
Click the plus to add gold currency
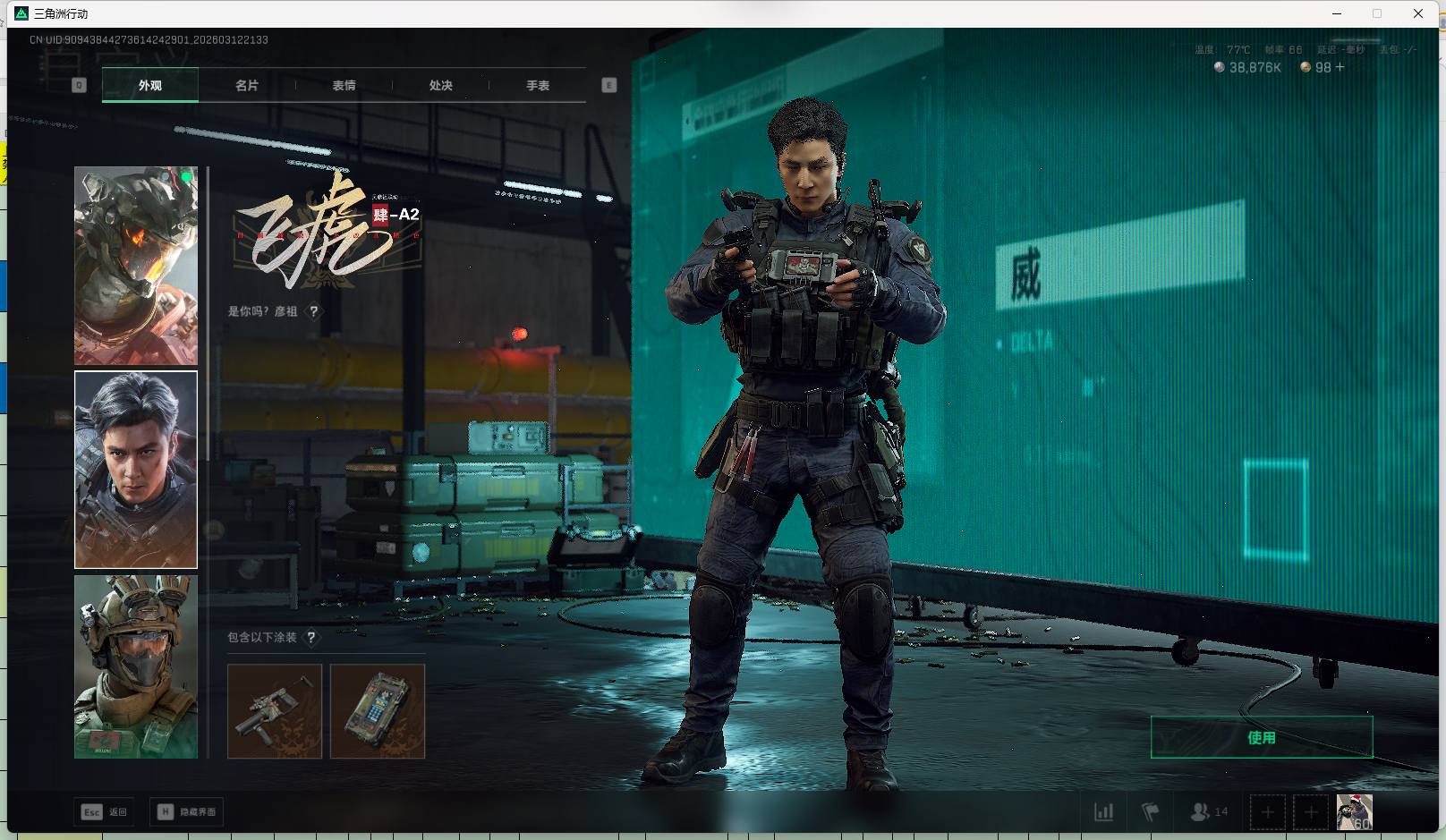click(x=1340, y=67)
